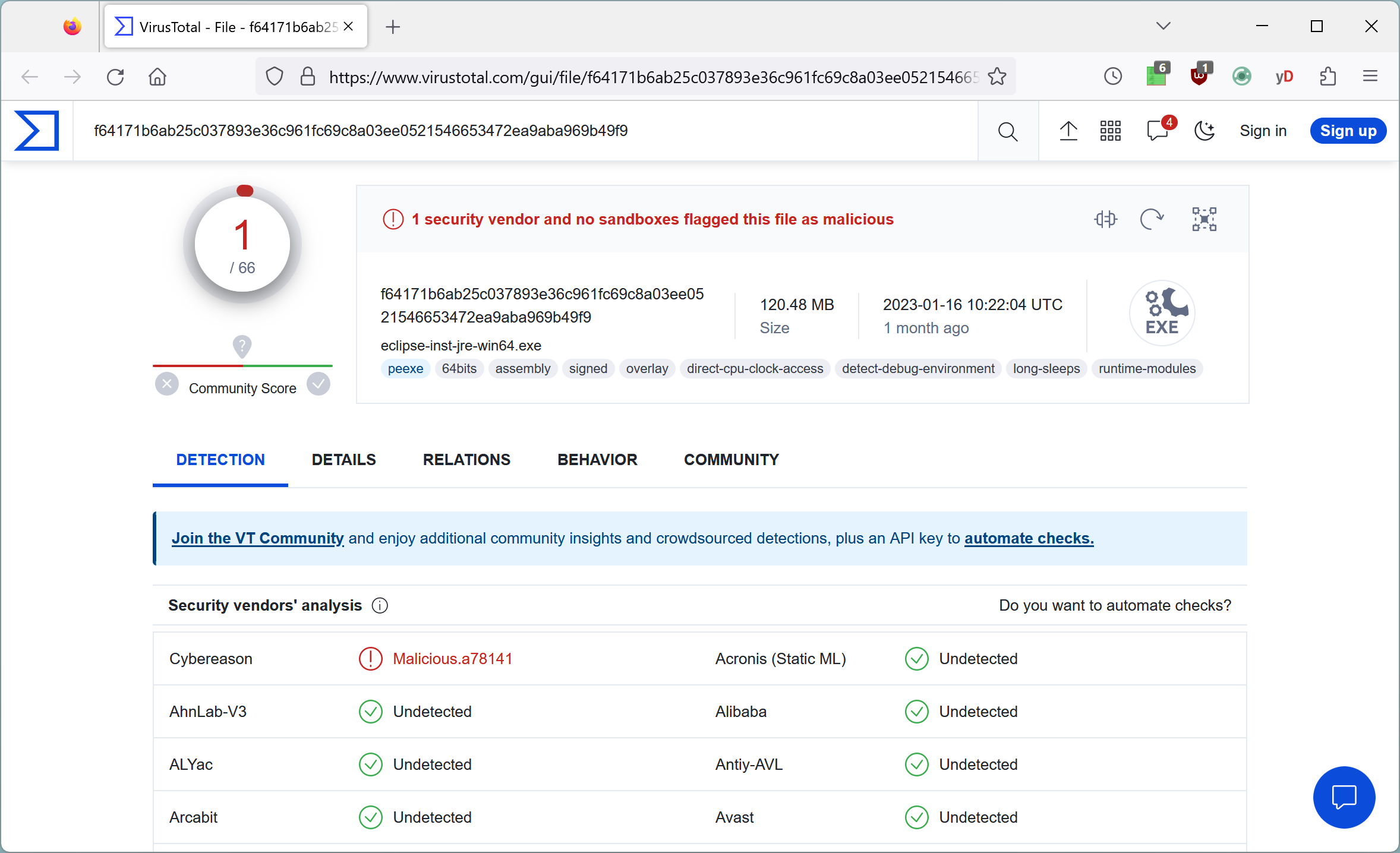Open a new browser tab
Viewport: 1400px width, 853px height.
click(393, 27)
